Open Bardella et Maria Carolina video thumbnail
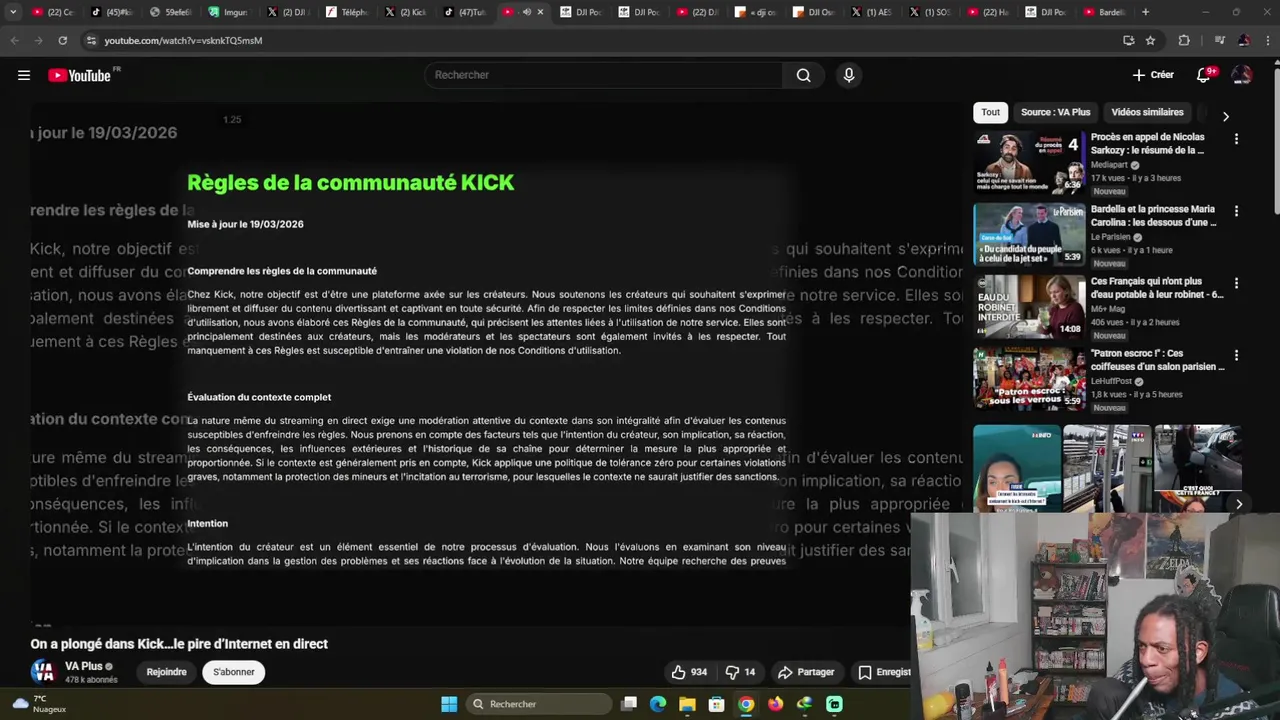 click(x=1029, y=235)
